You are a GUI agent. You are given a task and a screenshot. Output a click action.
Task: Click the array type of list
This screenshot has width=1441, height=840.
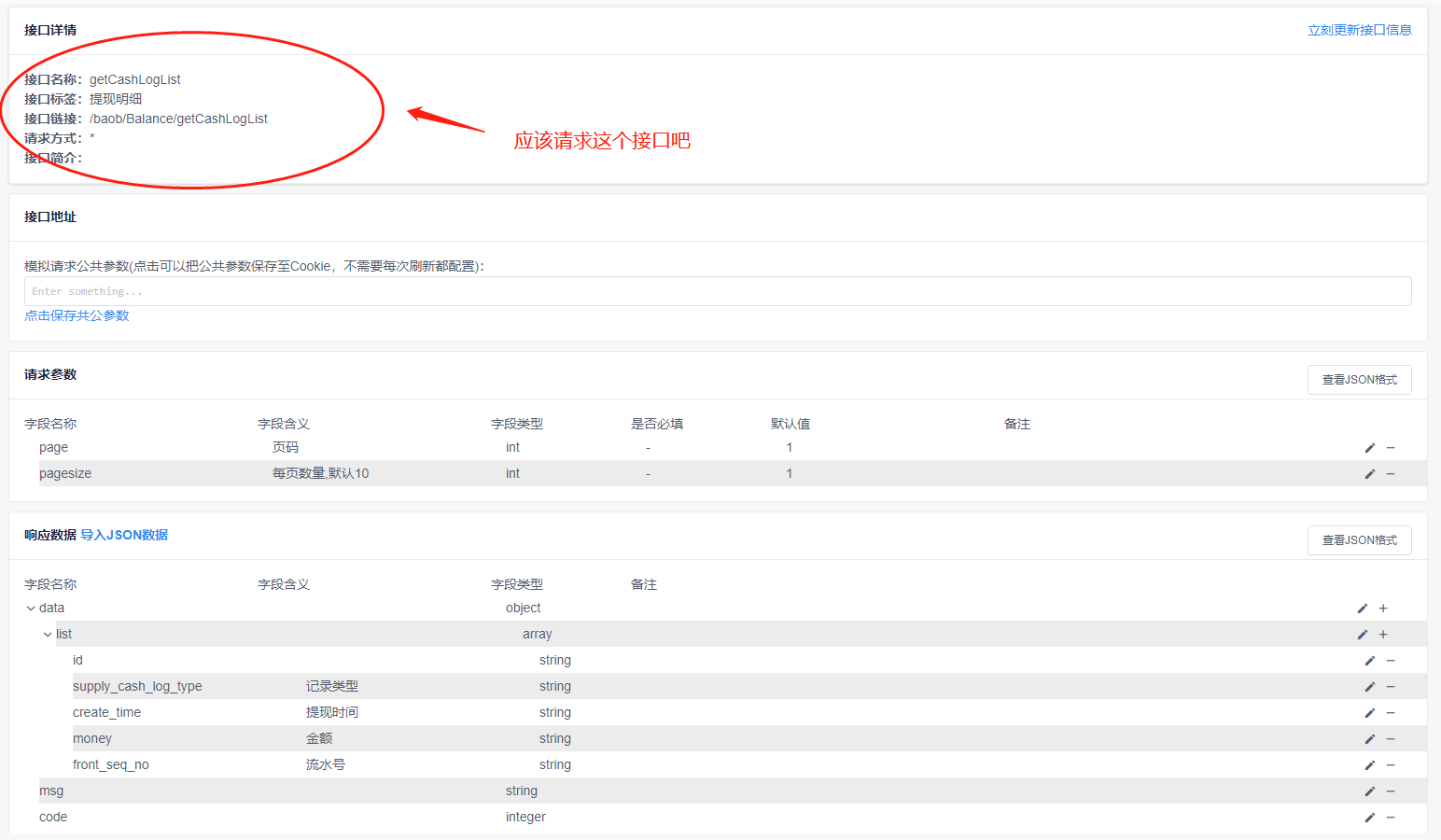(x=537, y=634)
